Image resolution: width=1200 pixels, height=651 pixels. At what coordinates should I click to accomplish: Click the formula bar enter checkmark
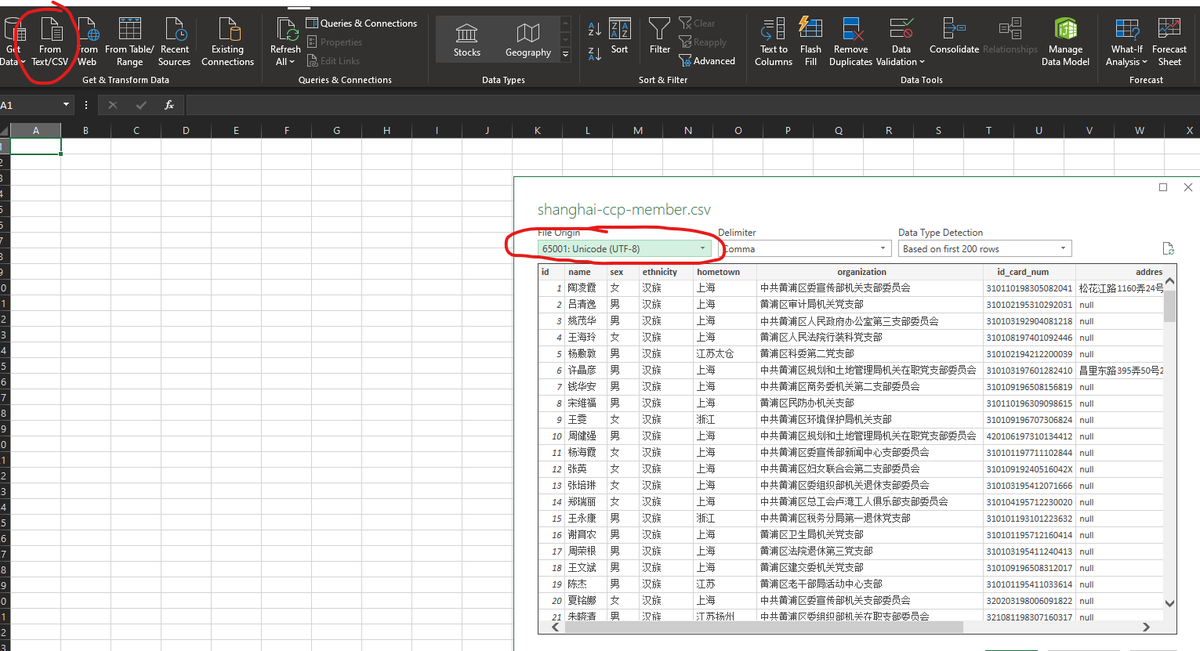[x=141, y=105]
